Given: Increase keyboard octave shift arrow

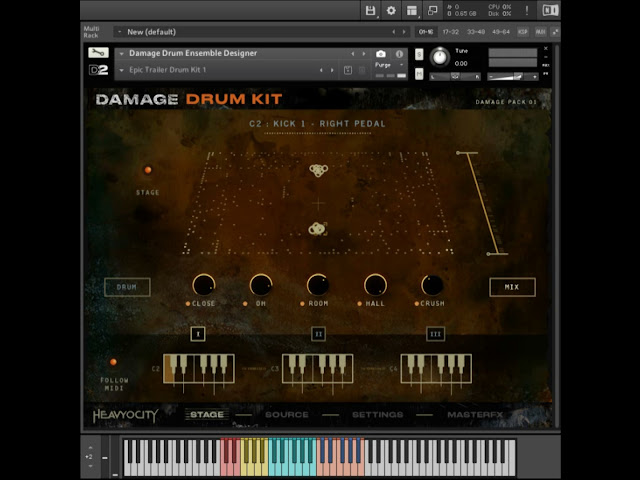Looking at the screenshot, I should pyautogui.click(x=90, y=448).
